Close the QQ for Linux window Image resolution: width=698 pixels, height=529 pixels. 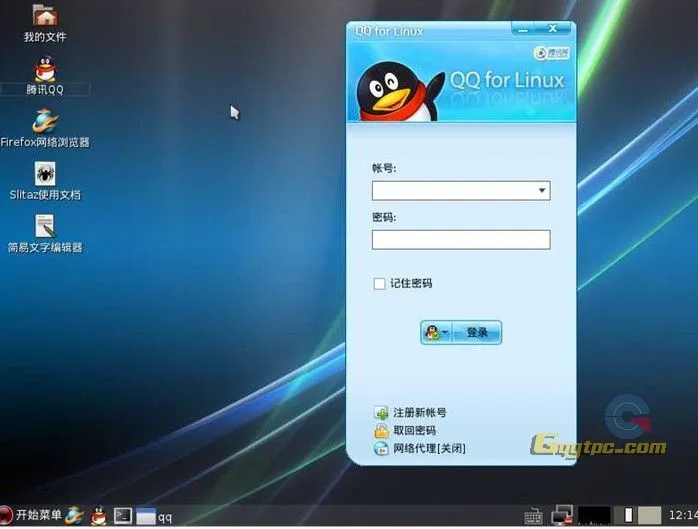pos(553,28)
